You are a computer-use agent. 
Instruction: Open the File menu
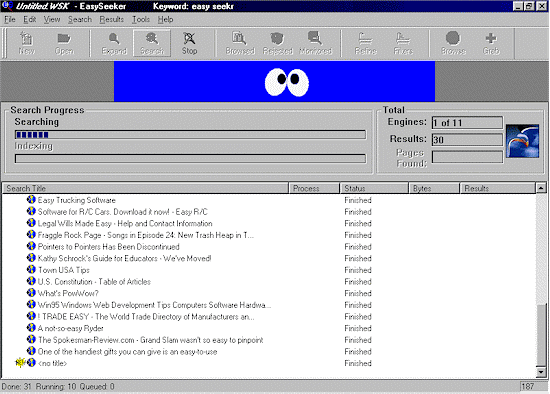[10, 20]
